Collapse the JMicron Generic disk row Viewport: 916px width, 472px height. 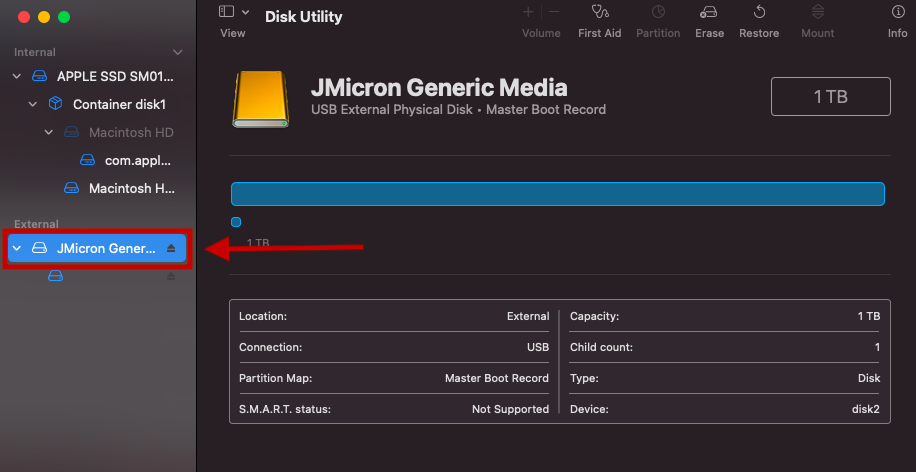coord(17,248)
